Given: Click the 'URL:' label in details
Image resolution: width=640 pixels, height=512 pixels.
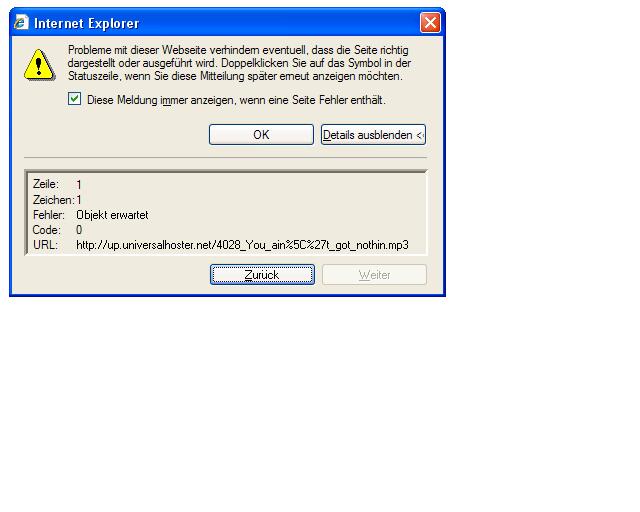Looking at the screenshot, I should pyautogui.click(x=45, y=245).
